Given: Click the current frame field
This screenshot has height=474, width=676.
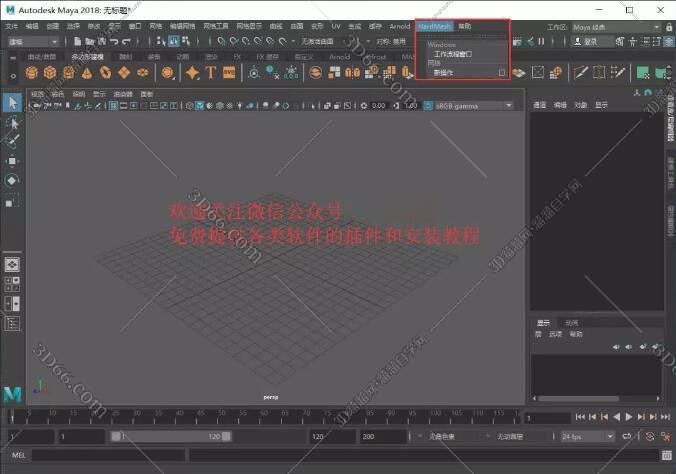Looking at the screenshot, I should (x=548, y=417).
